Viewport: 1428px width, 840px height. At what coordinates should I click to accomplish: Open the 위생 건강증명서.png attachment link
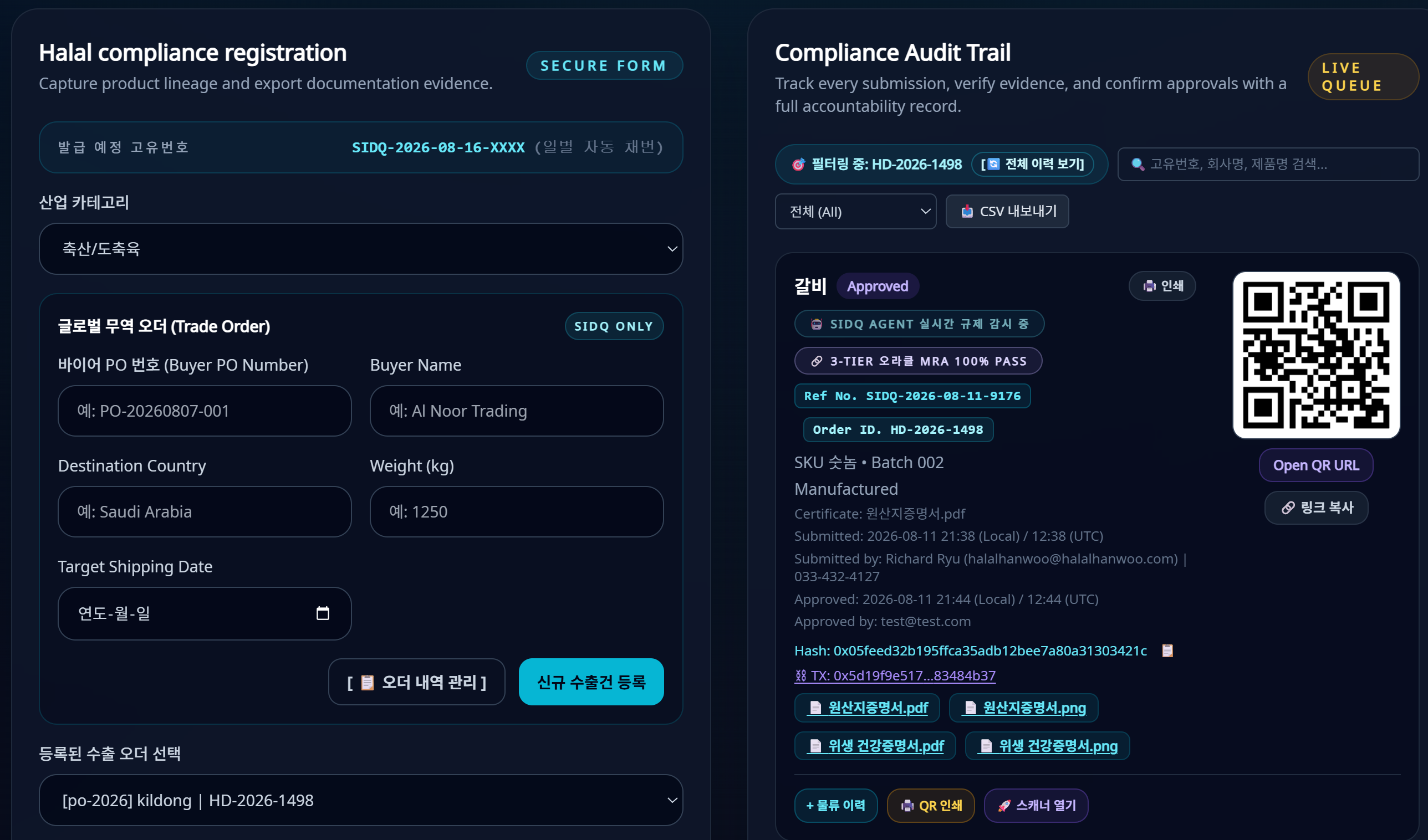tap(1047, 746)
